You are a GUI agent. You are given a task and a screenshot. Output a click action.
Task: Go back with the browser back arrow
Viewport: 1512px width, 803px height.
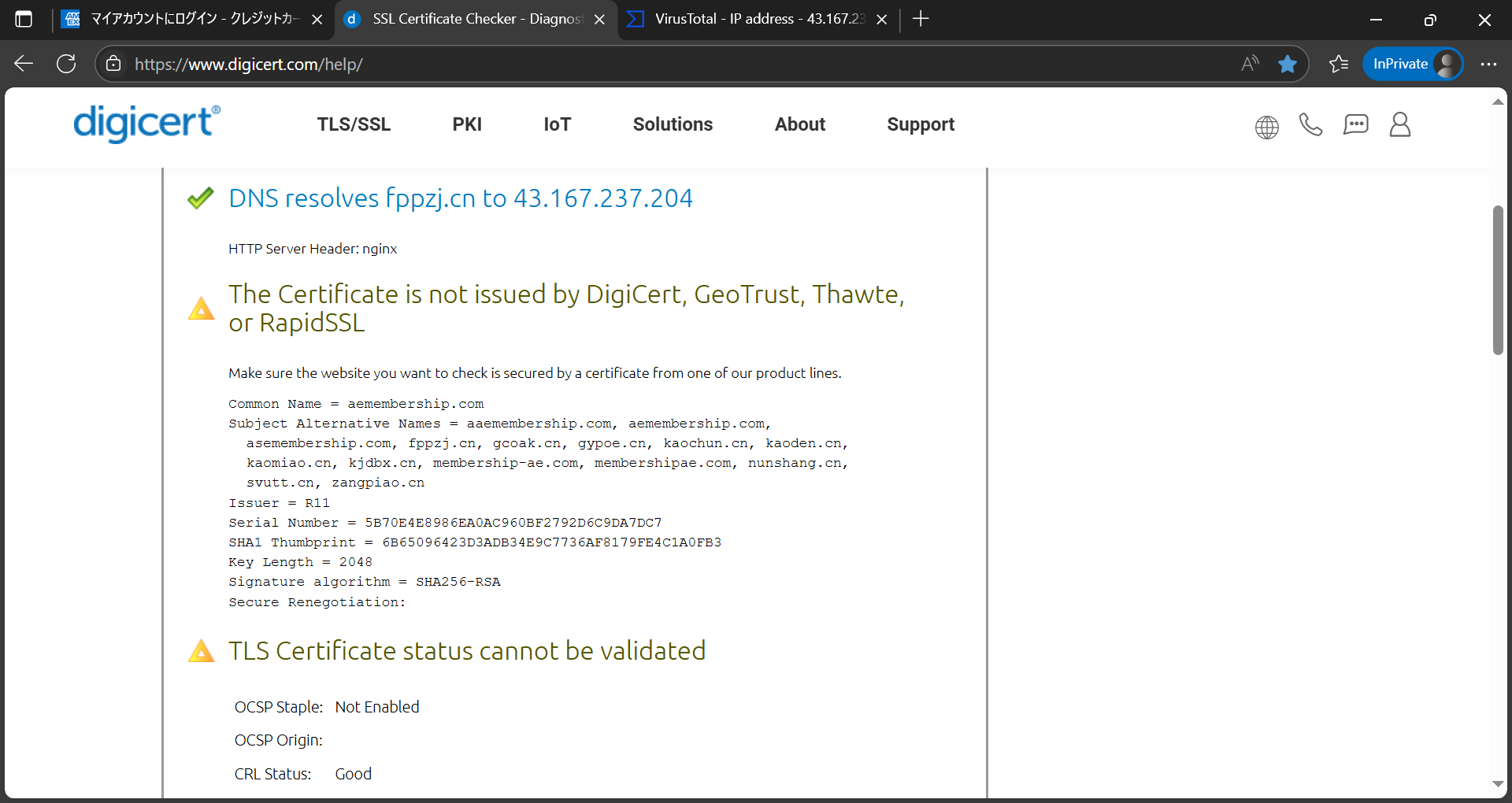[x=24, y=64]
